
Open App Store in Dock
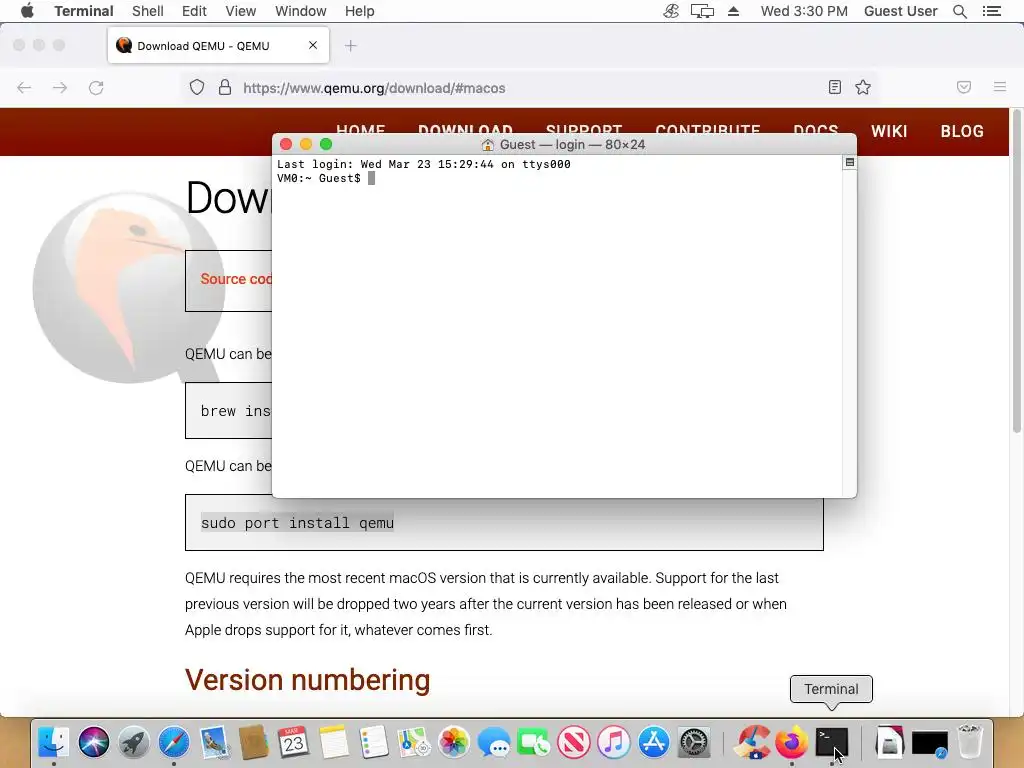coord(654,743)
